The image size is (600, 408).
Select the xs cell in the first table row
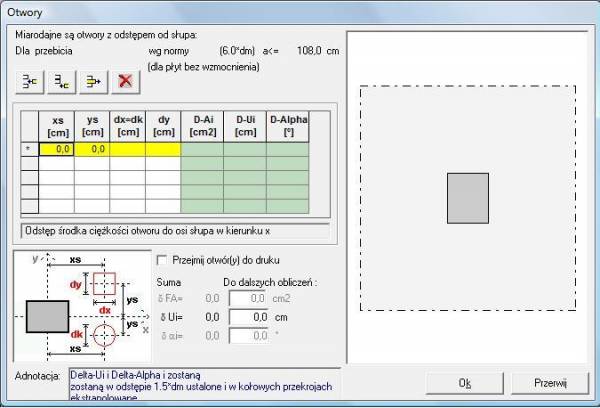56,149
